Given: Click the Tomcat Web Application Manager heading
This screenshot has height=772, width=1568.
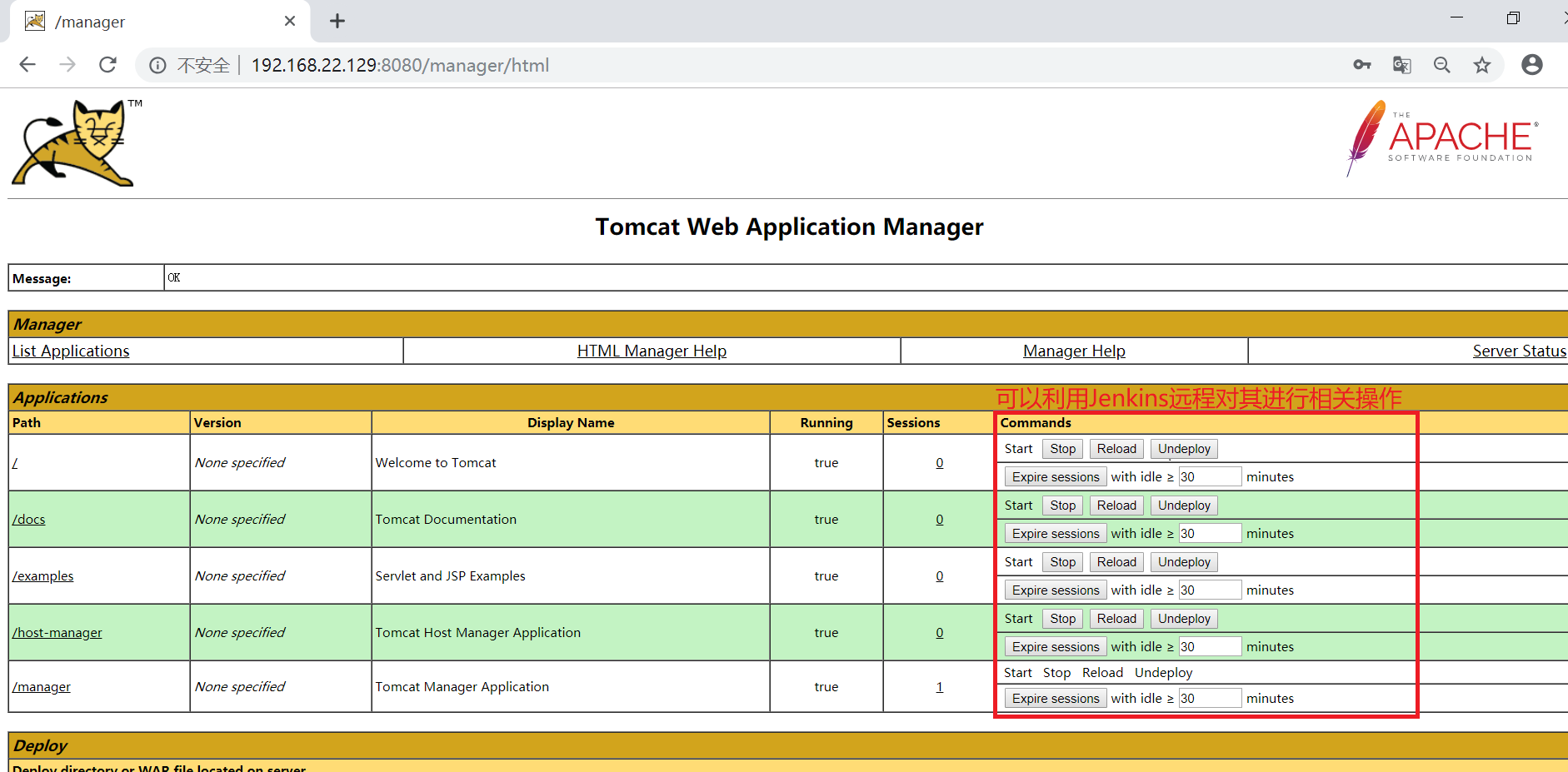Looking at the screenshot, I should pyautogui.click(x=789, y=227).
